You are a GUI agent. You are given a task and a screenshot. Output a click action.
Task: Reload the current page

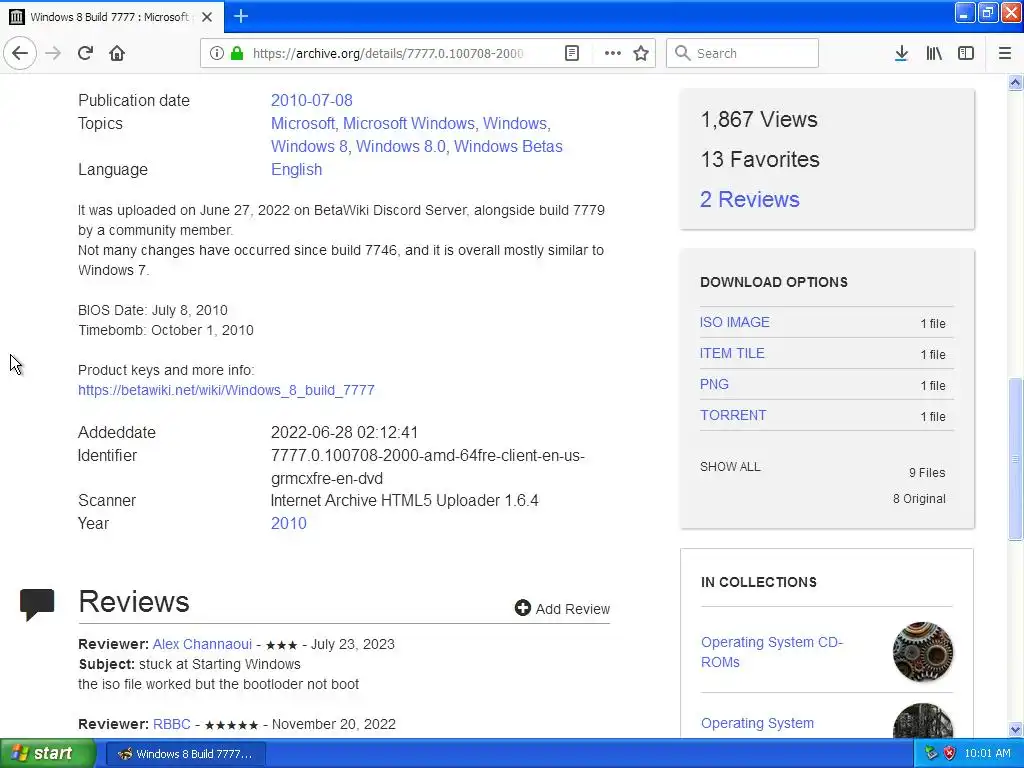(x=85, y=53)
